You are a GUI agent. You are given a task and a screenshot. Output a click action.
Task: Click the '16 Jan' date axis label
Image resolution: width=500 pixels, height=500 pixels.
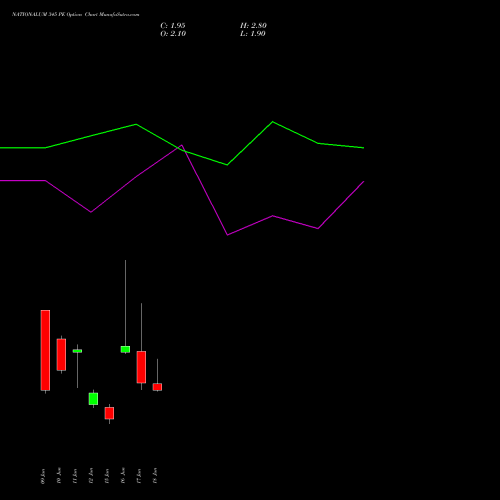[x=123, y=476]
